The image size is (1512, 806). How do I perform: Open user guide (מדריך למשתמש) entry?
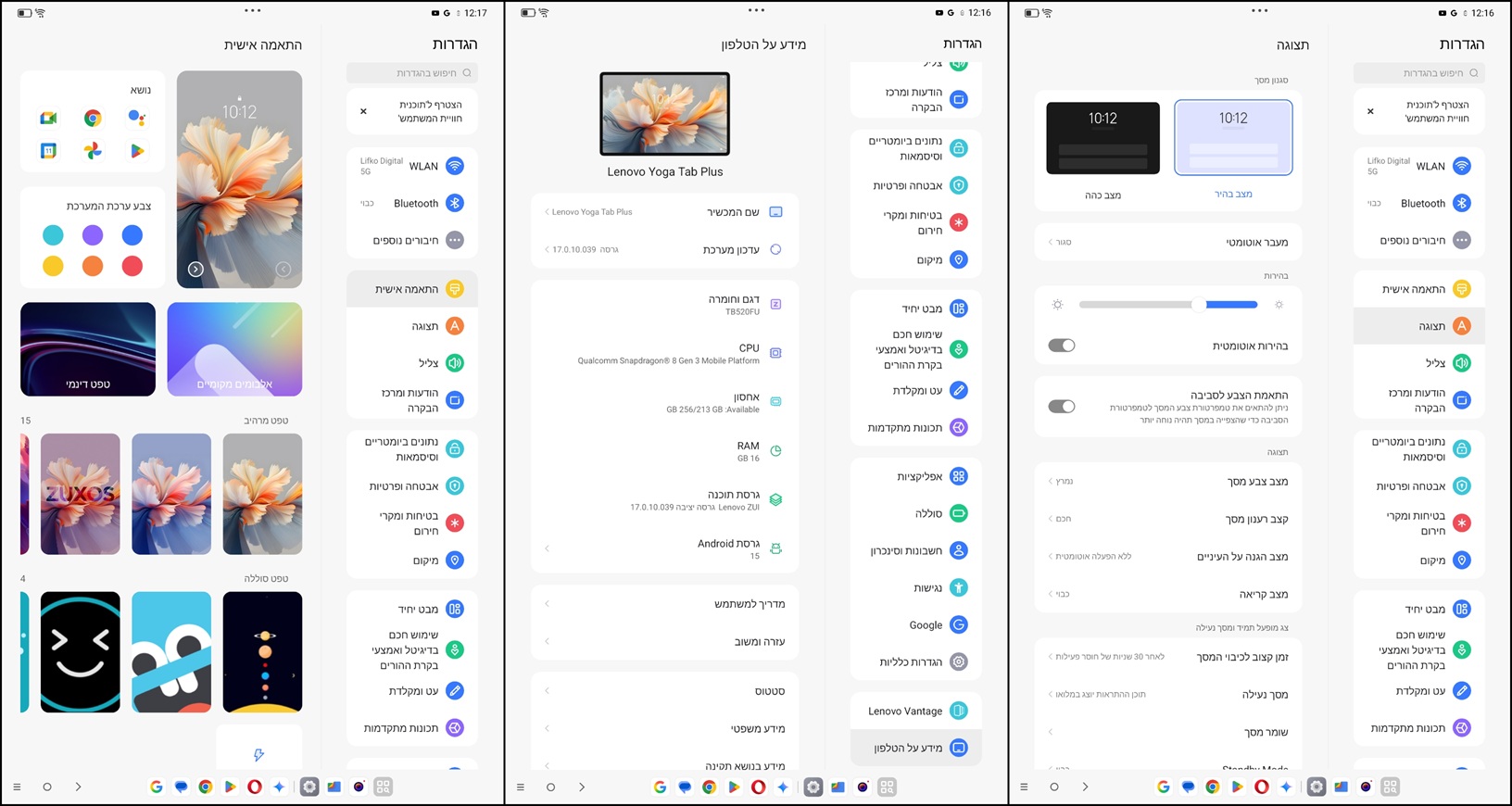[x=664, y=604]
